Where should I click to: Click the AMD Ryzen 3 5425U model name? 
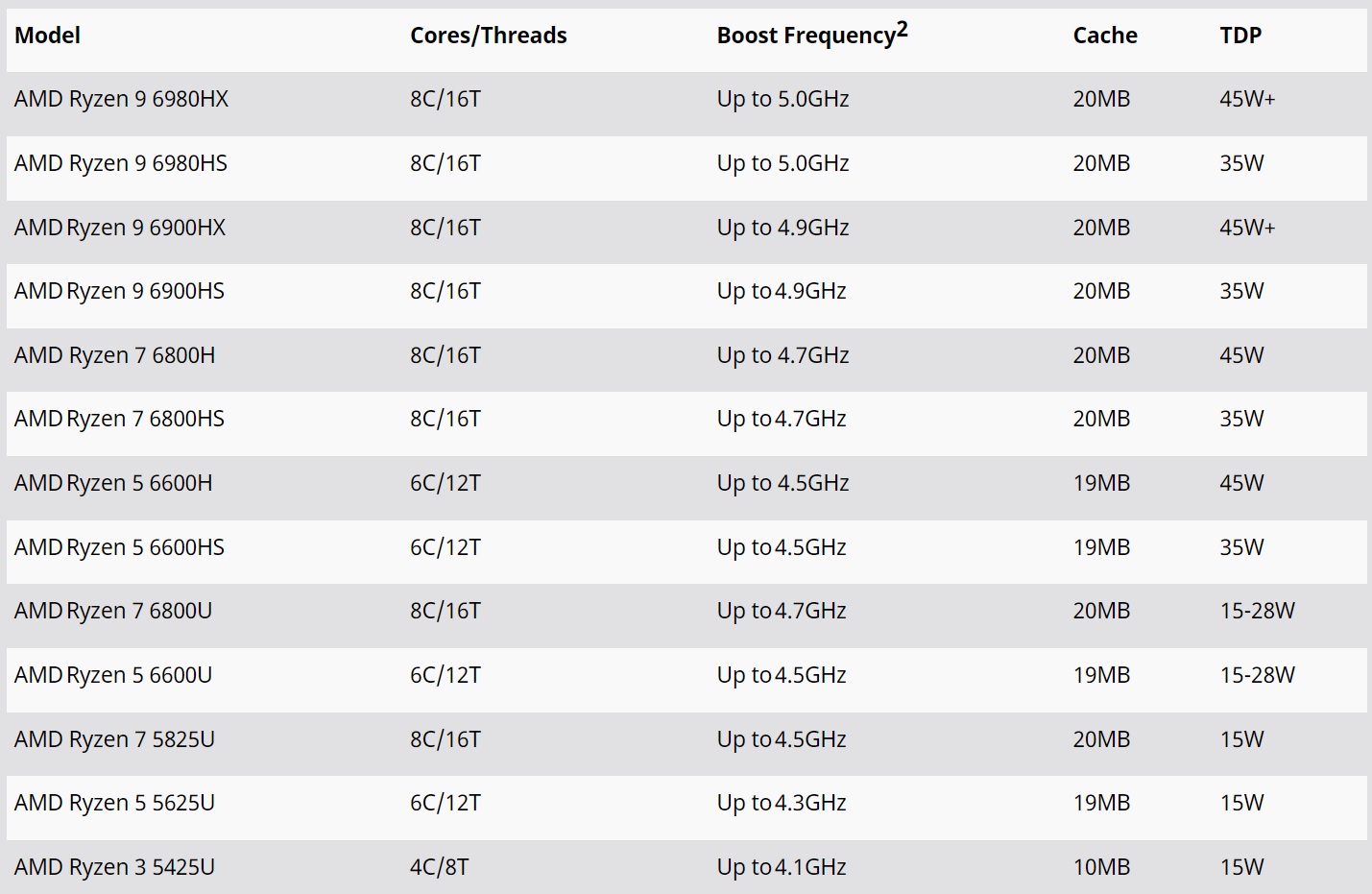(x=114, y=867)
